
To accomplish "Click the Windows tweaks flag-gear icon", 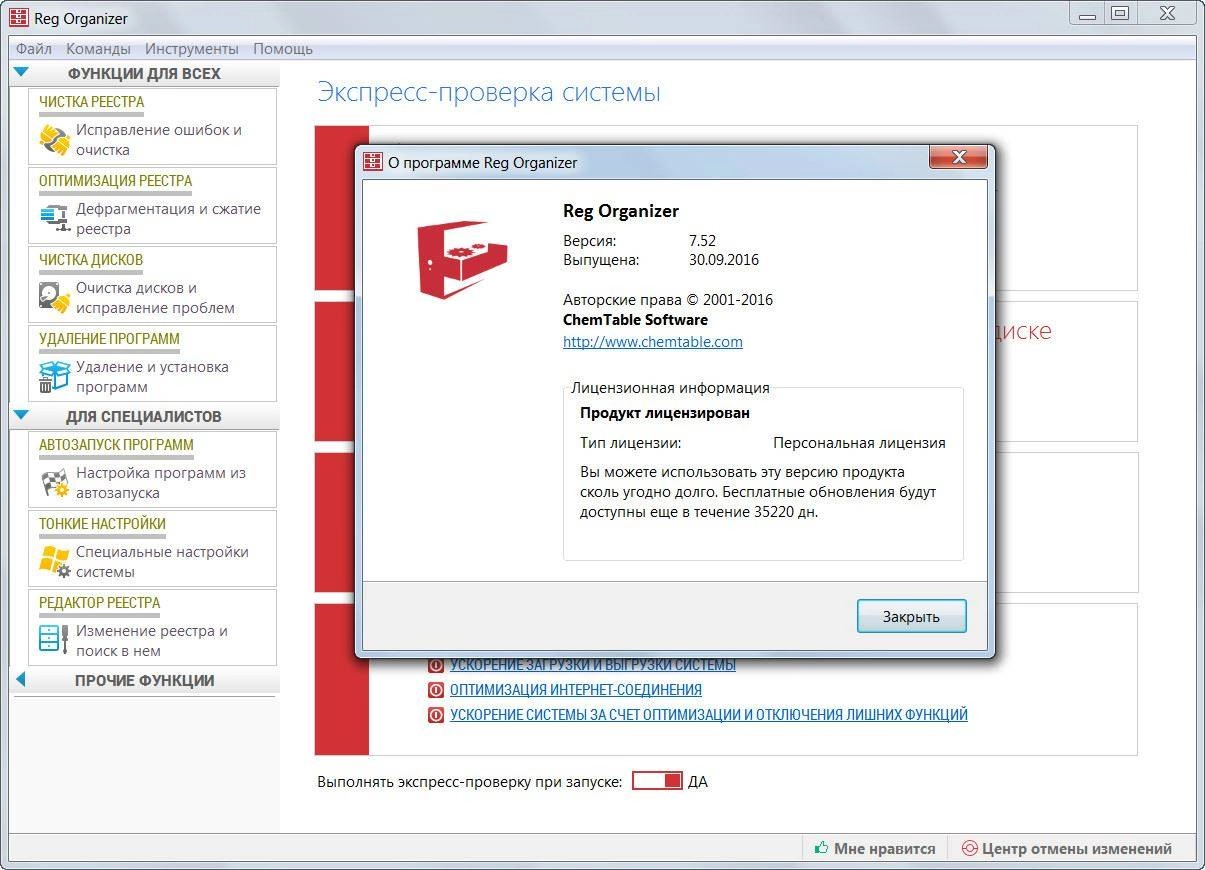I will click(x=54, y=561).
